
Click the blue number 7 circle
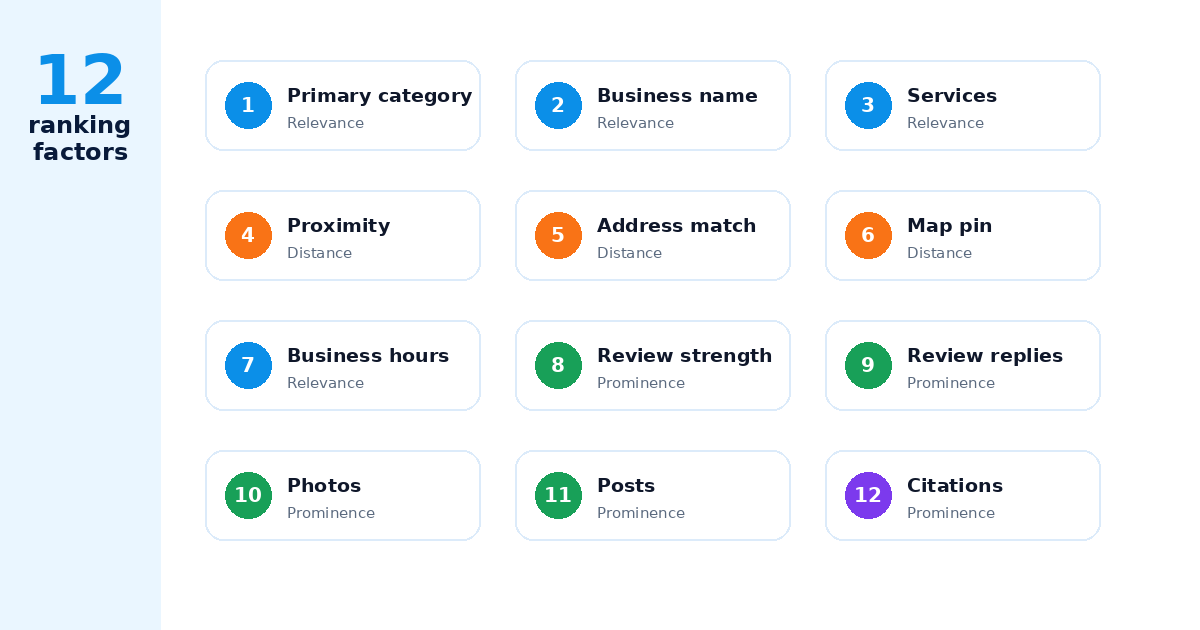248,365
